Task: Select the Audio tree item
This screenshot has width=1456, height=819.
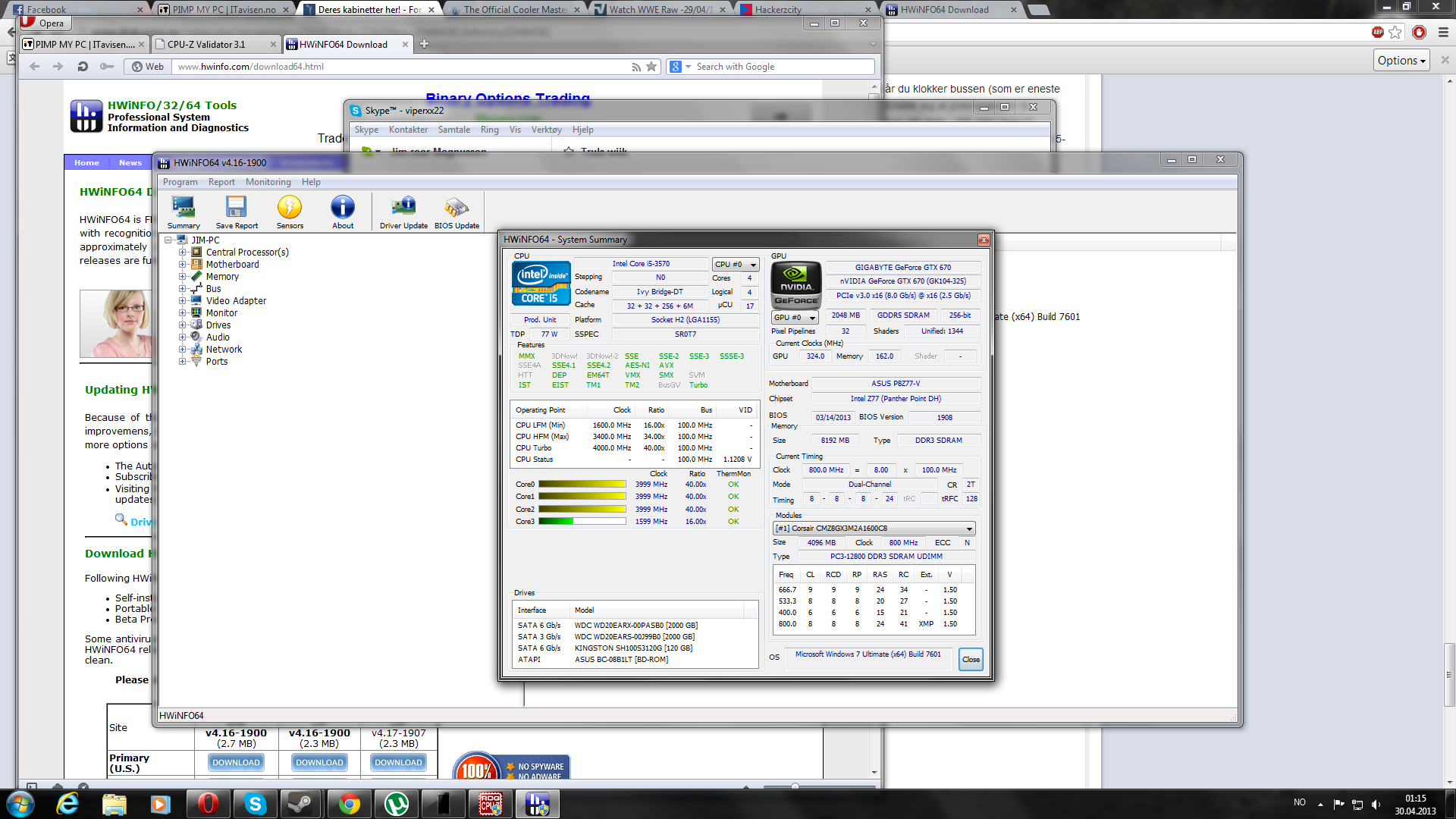Action: (x=218, y=337)
